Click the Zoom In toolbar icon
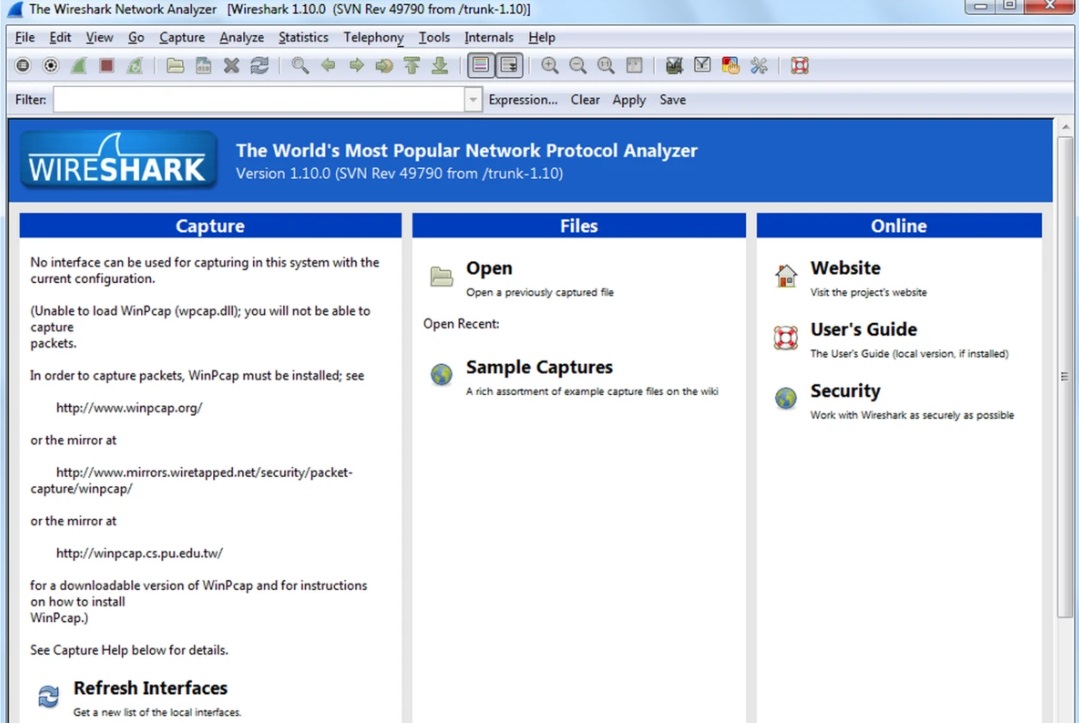Image resolution: width=1079 pixels, height=723 pixels. click(x=550, y=66)
